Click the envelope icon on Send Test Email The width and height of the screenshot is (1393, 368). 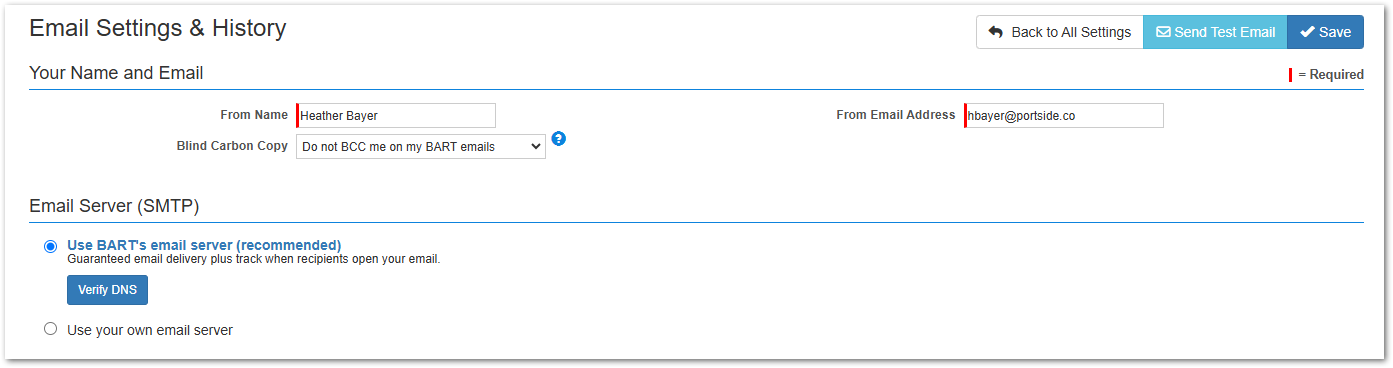click(x=1163, y=32)
